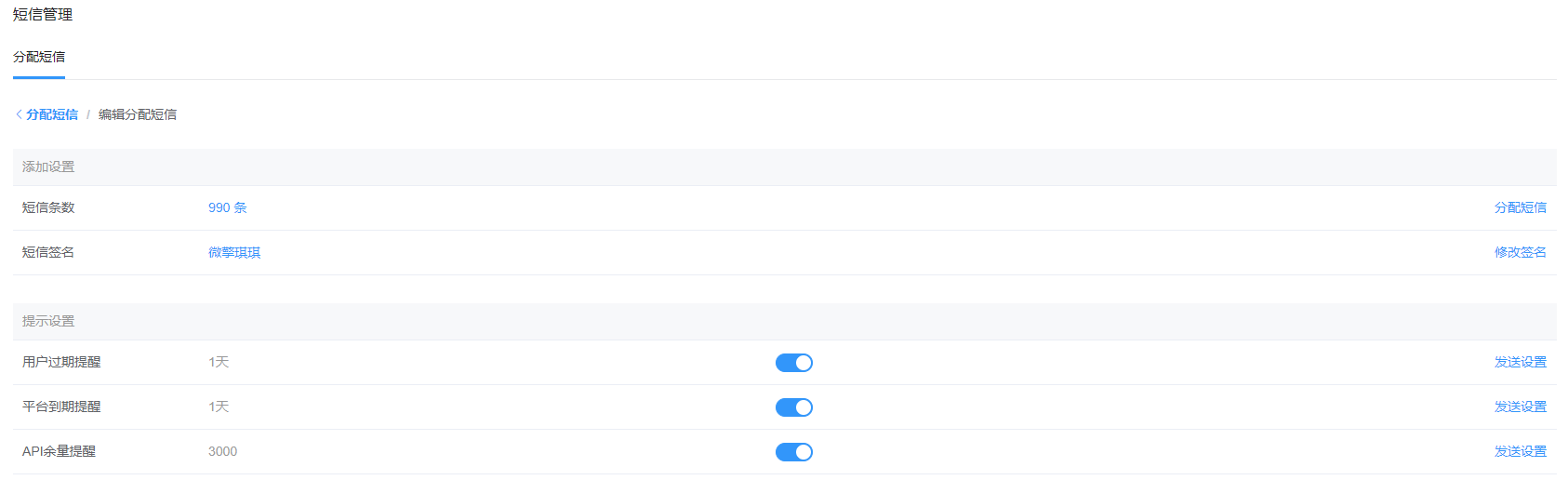This screenshot has width=1568, height=480.
Task: Turn off the API余量提醒 switch
Action: [x=794, y=452]
